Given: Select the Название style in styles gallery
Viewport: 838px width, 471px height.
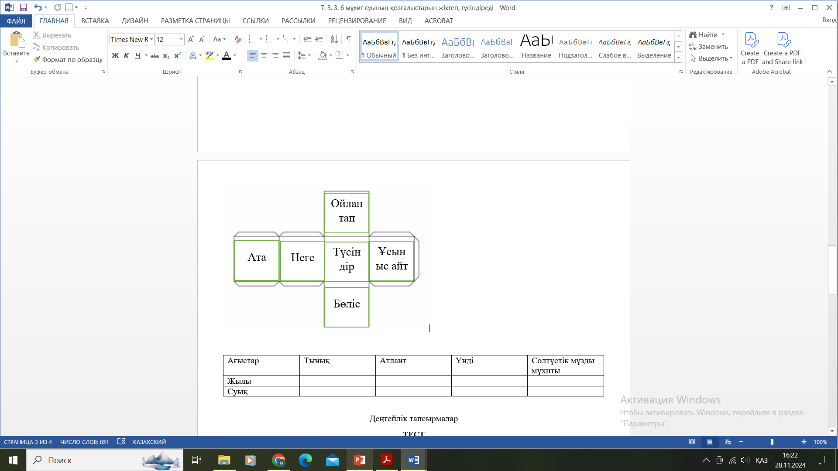Looking at the screenshot, I should [x=536, y=45].
